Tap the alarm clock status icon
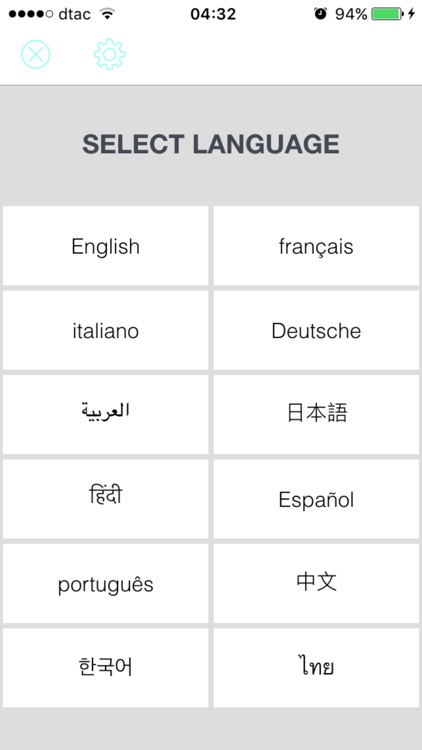The height and width of the screenshot is (750, 422). [x=320, y=14]
